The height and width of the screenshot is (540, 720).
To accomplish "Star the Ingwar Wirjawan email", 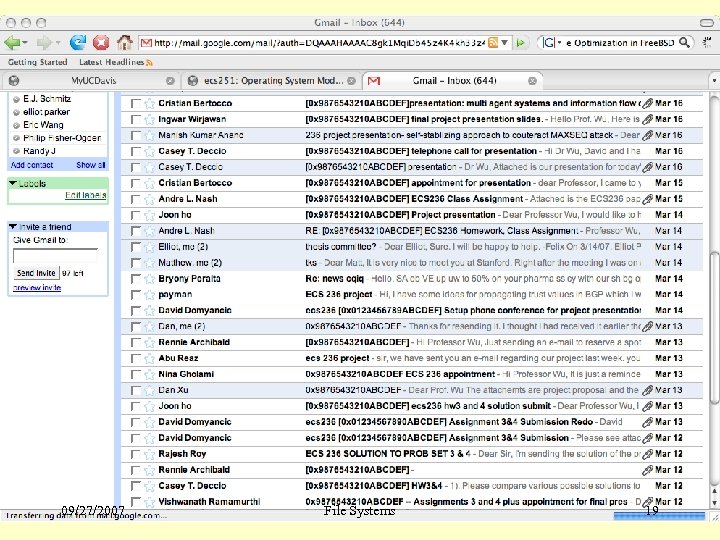I will (149, 119).
